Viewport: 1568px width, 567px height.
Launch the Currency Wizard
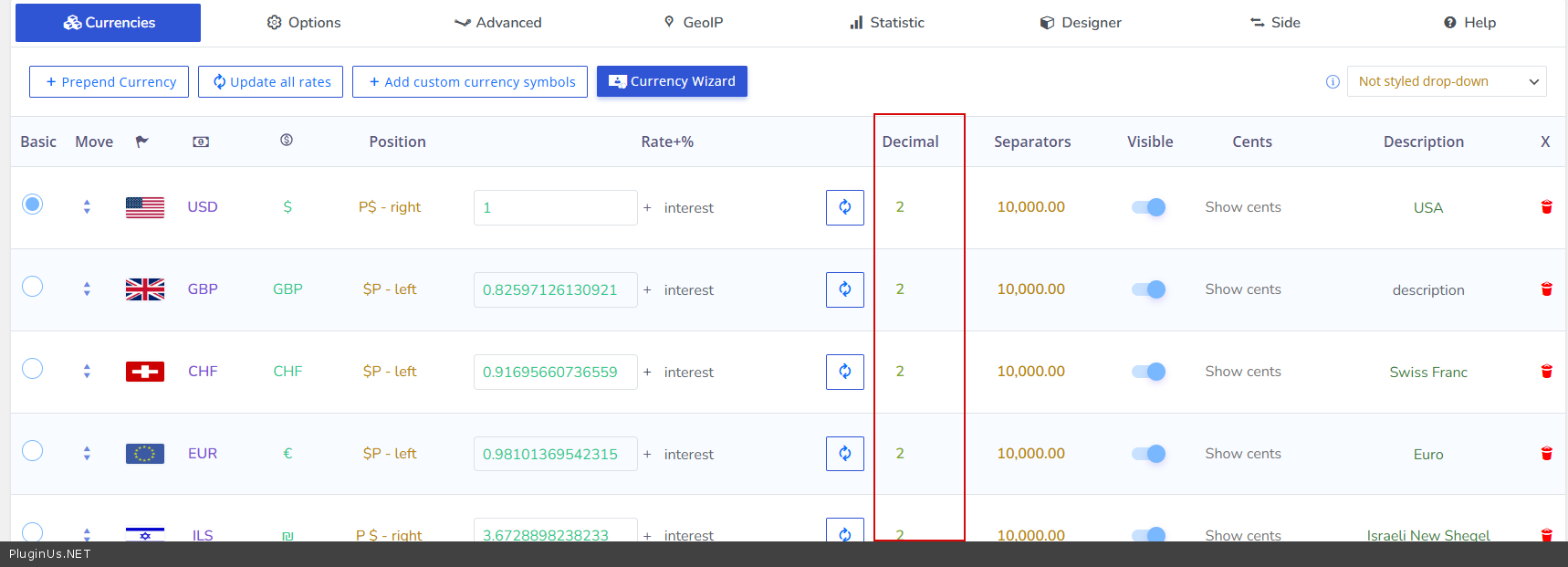click(x=672, y=81)
